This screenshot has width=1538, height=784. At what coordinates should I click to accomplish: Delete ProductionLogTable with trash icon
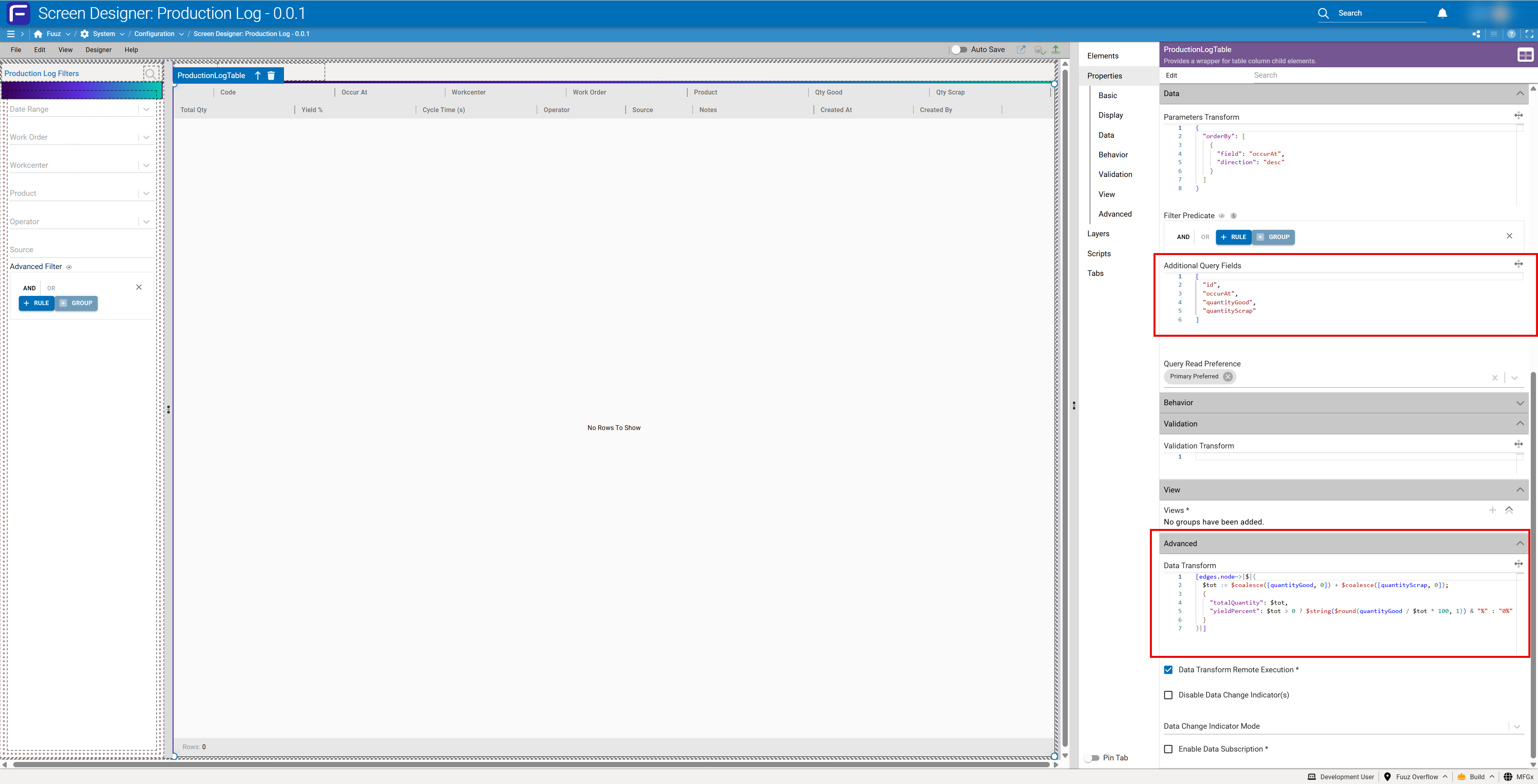pyautogui.click(x=271, y=75)
